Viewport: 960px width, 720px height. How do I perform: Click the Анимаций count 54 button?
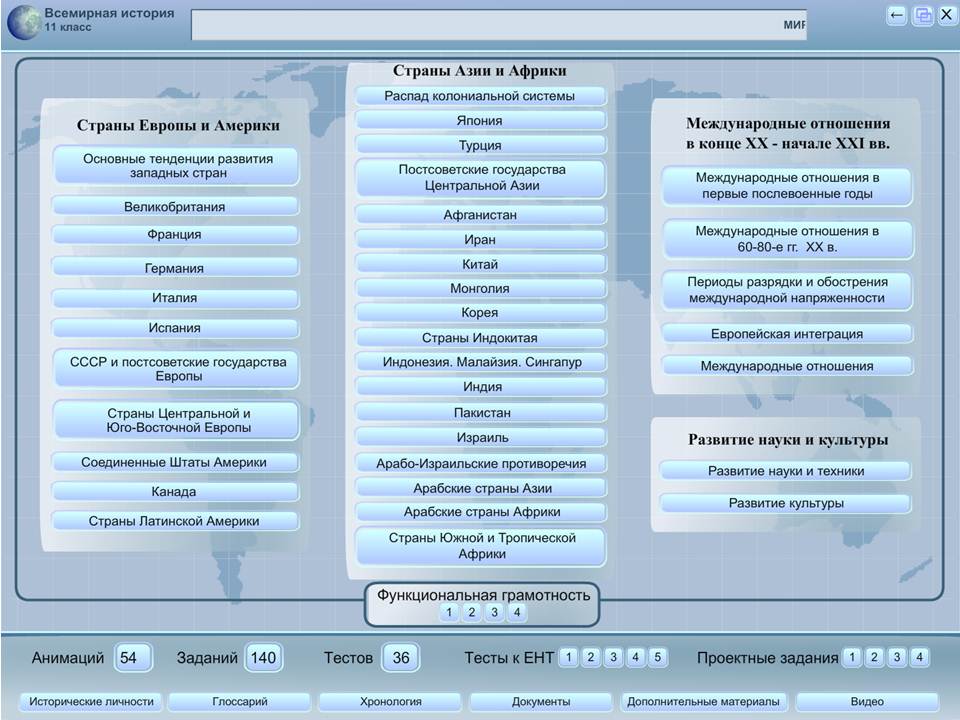click(x=132, y=658)
